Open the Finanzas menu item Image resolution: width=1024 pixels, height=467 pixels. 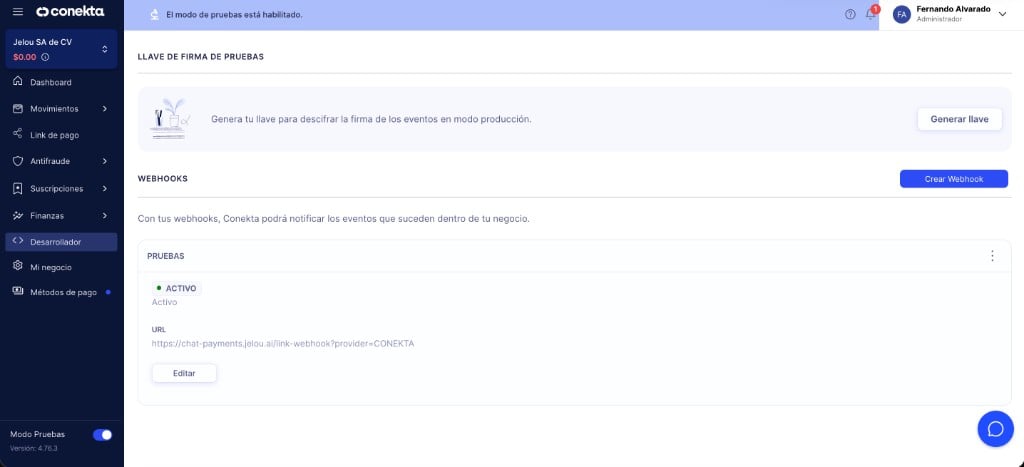pyautogui.click(x=61, y=215)
